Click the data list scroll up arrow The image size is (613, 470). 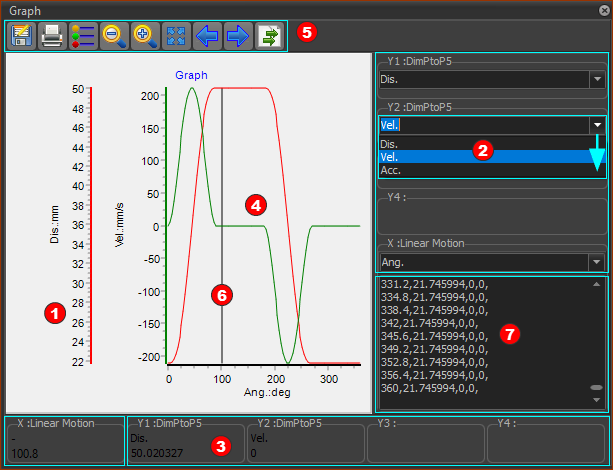coord(597,284)
